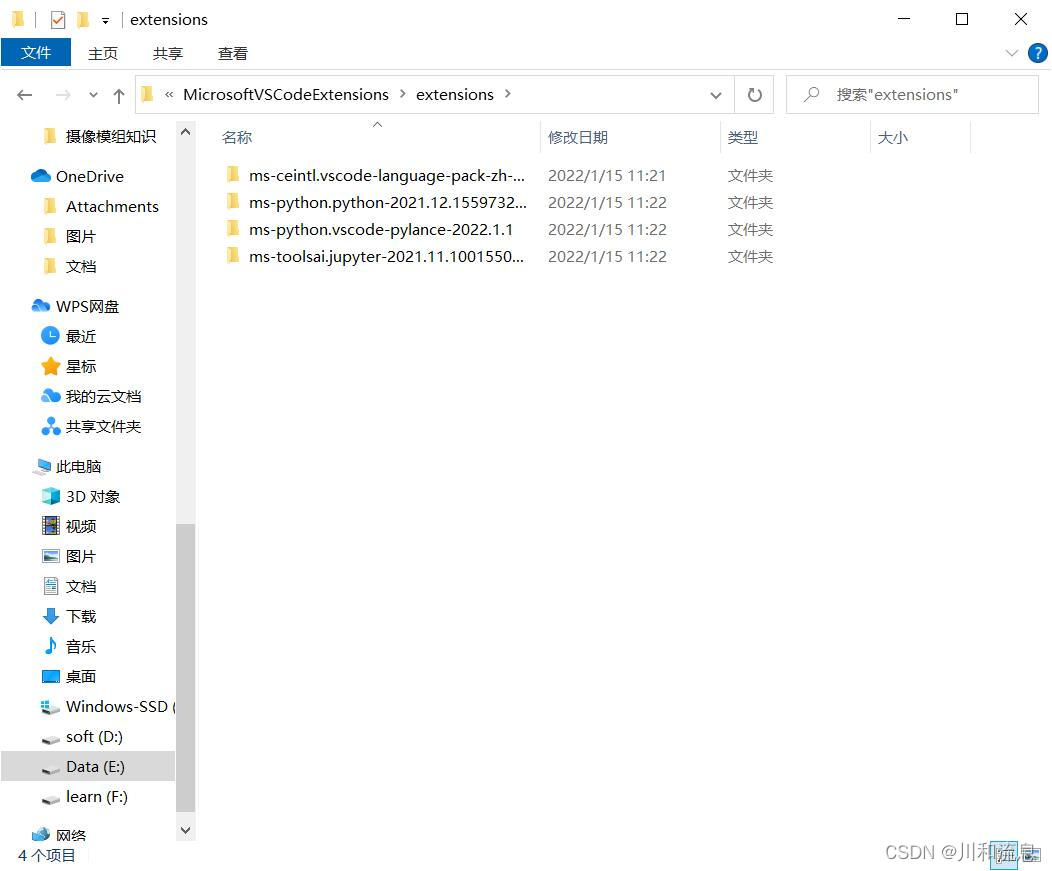Select ms-python.vscode-pylance-2022.1.1 folder

point(380,229)
